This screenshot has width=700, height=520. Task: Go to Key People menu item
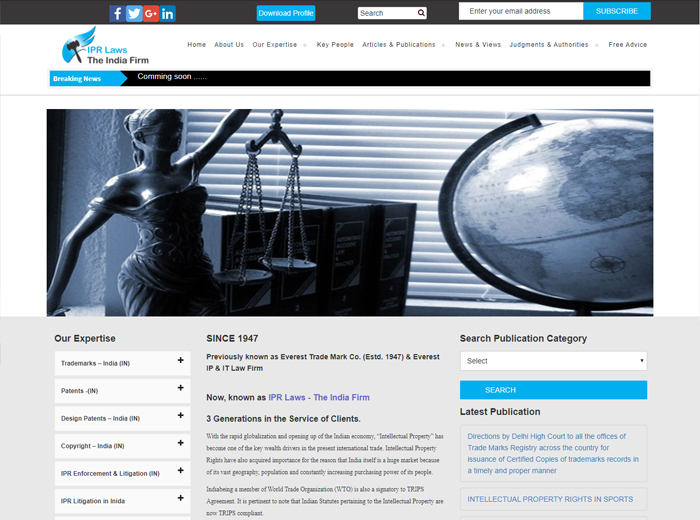click(x=335, y=45)
